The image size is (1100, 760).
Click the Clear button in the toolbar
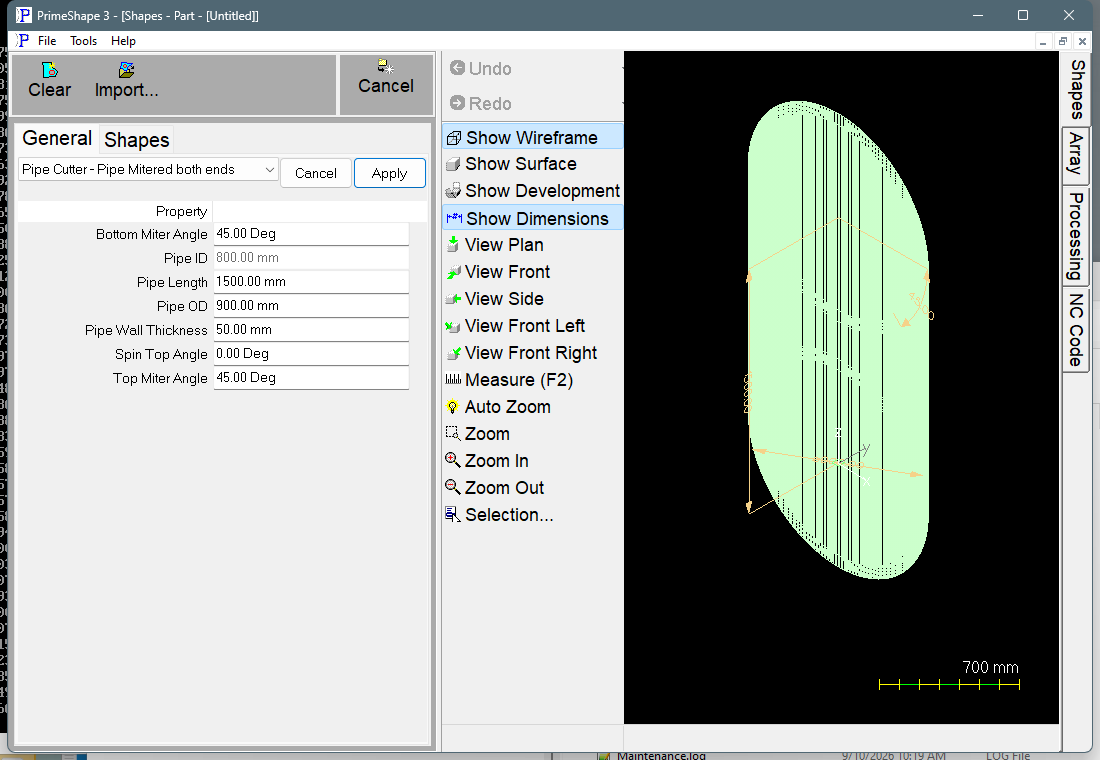click(49, 81)
